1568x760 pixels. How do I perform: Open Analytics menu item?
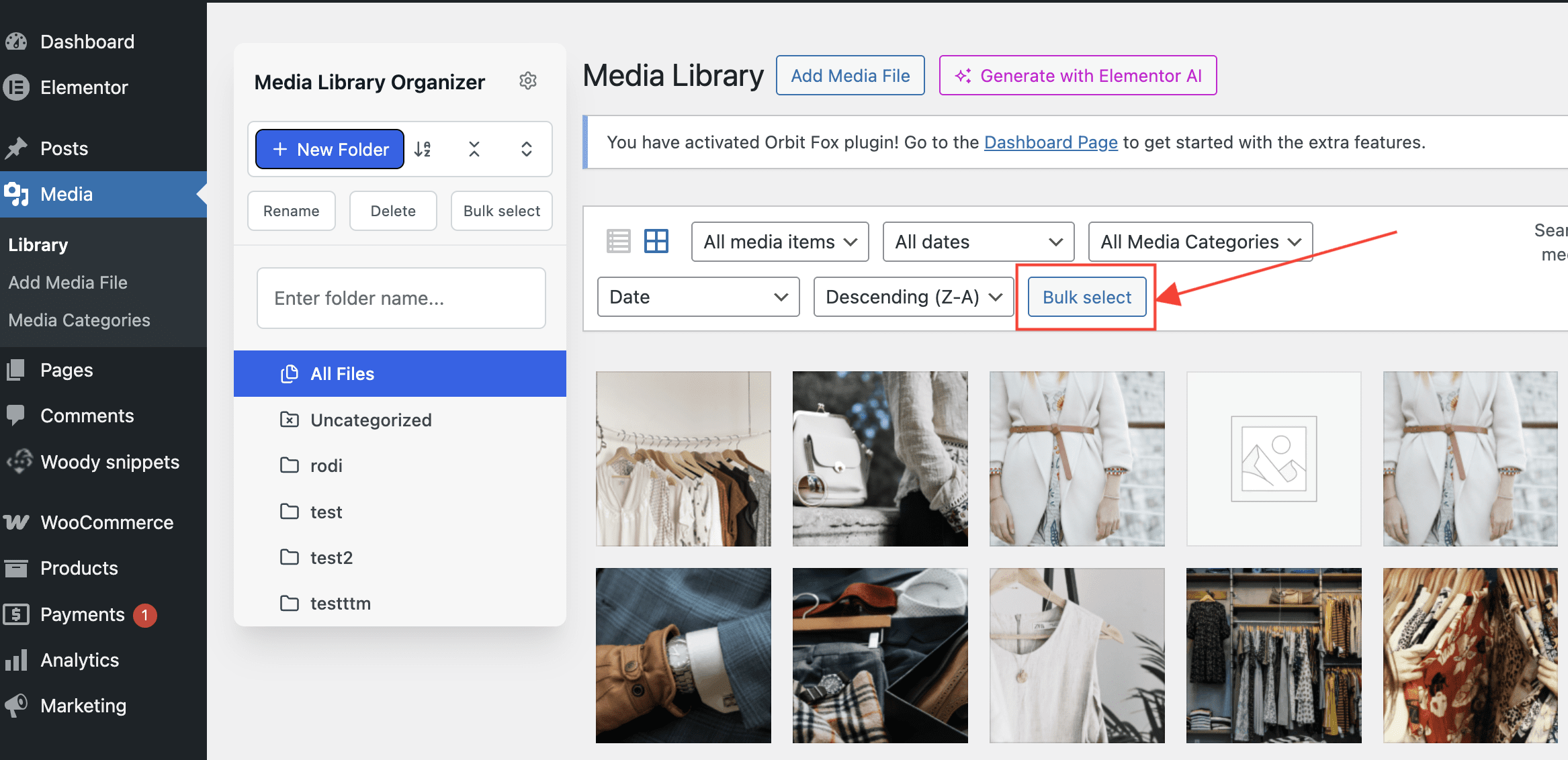(79, 660)
